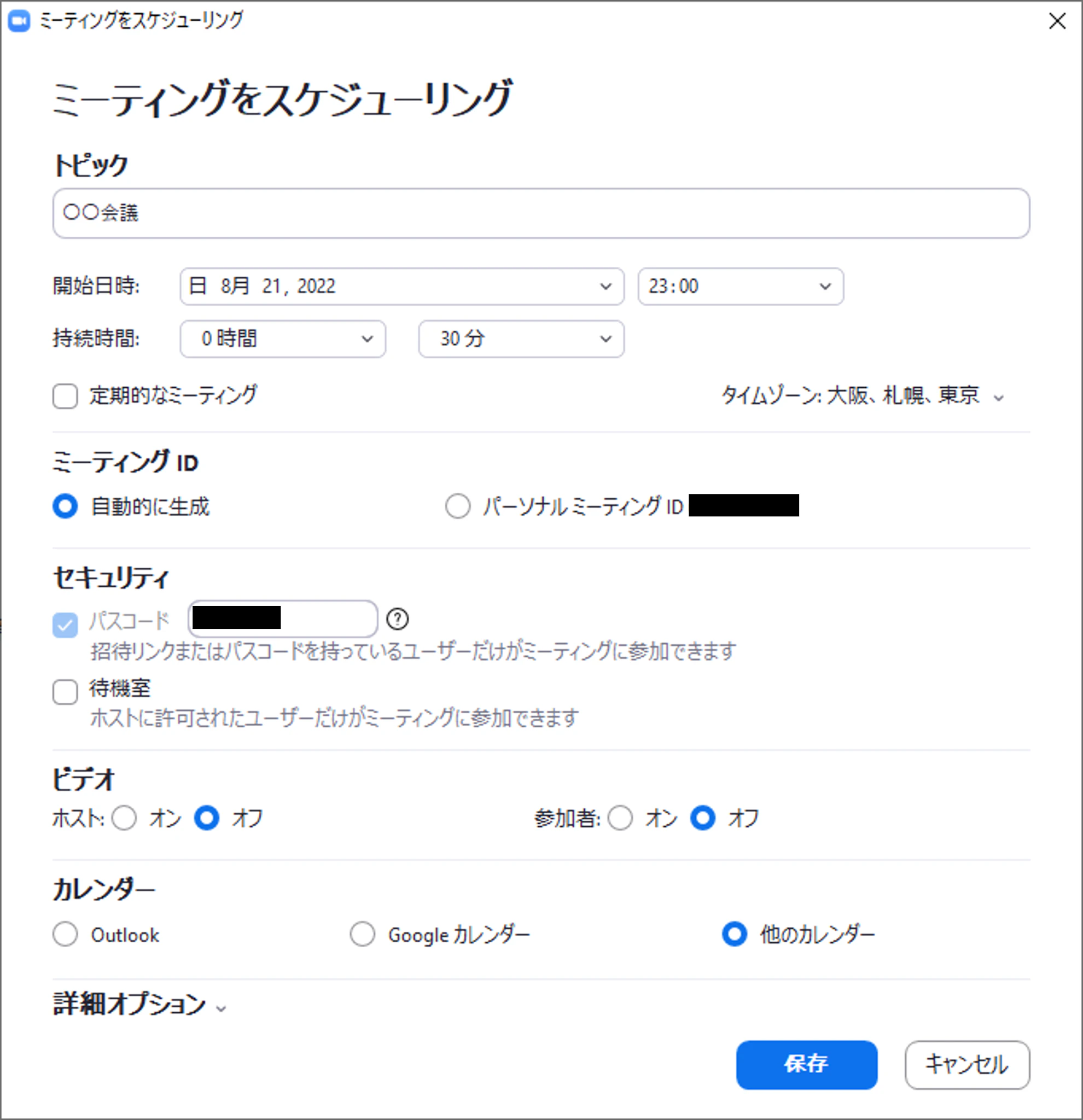Close the schedule meeting dialog window

click(1057, 21)
